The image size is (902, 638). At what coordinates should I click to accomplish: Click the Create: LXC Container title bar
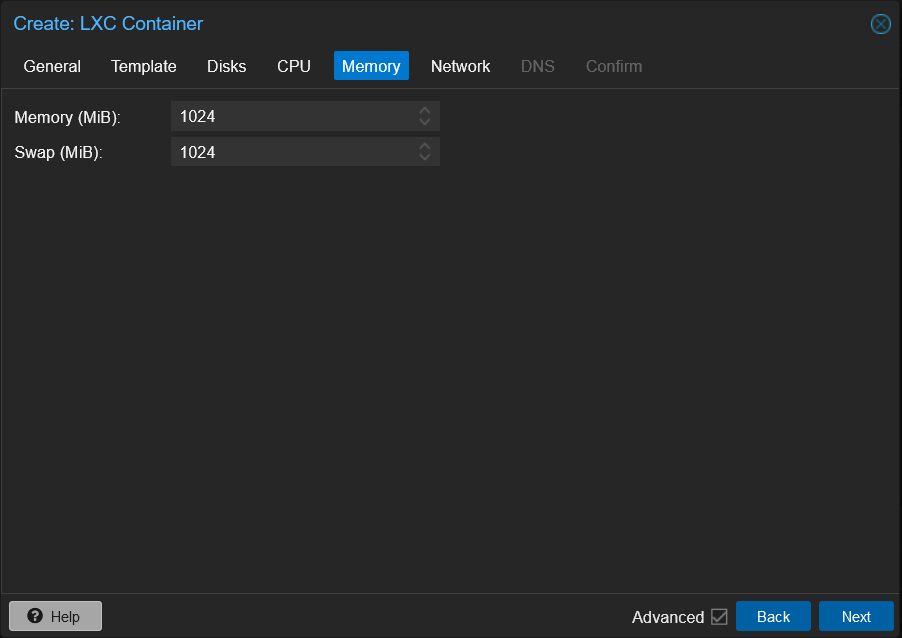tap(108, 23)
